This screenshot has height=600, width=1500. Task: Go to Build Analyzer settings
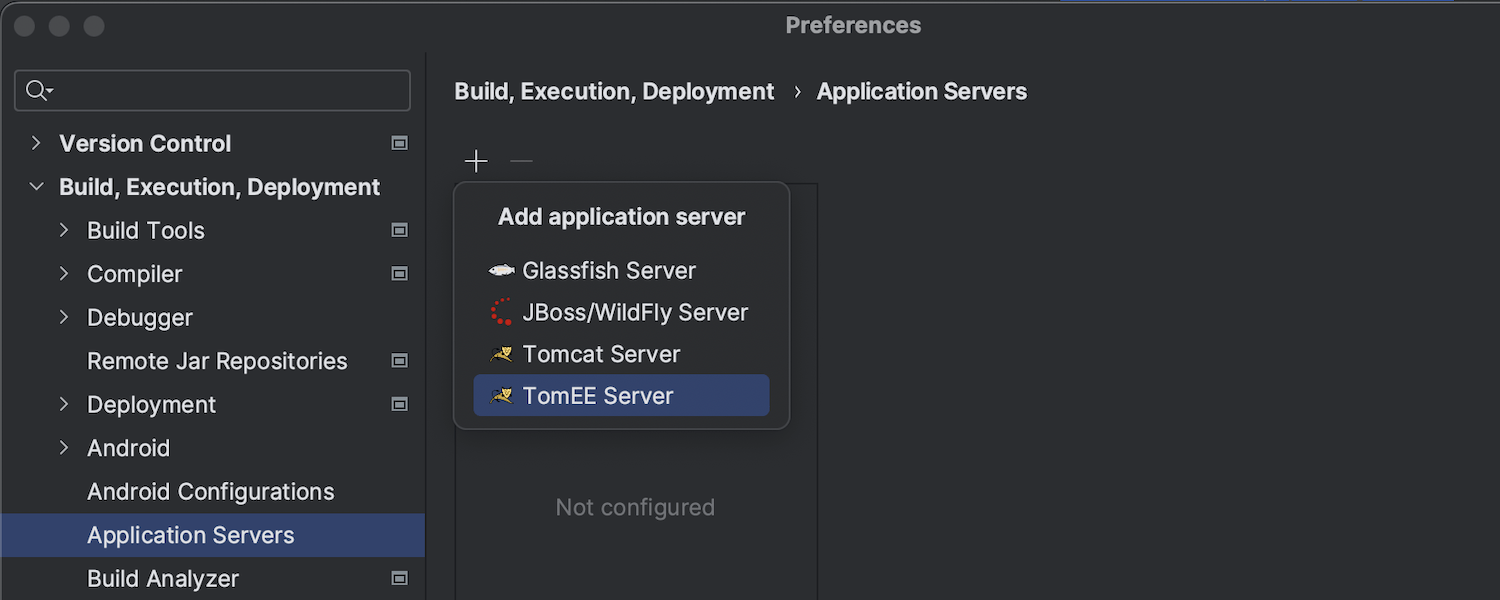pos(163,579)
